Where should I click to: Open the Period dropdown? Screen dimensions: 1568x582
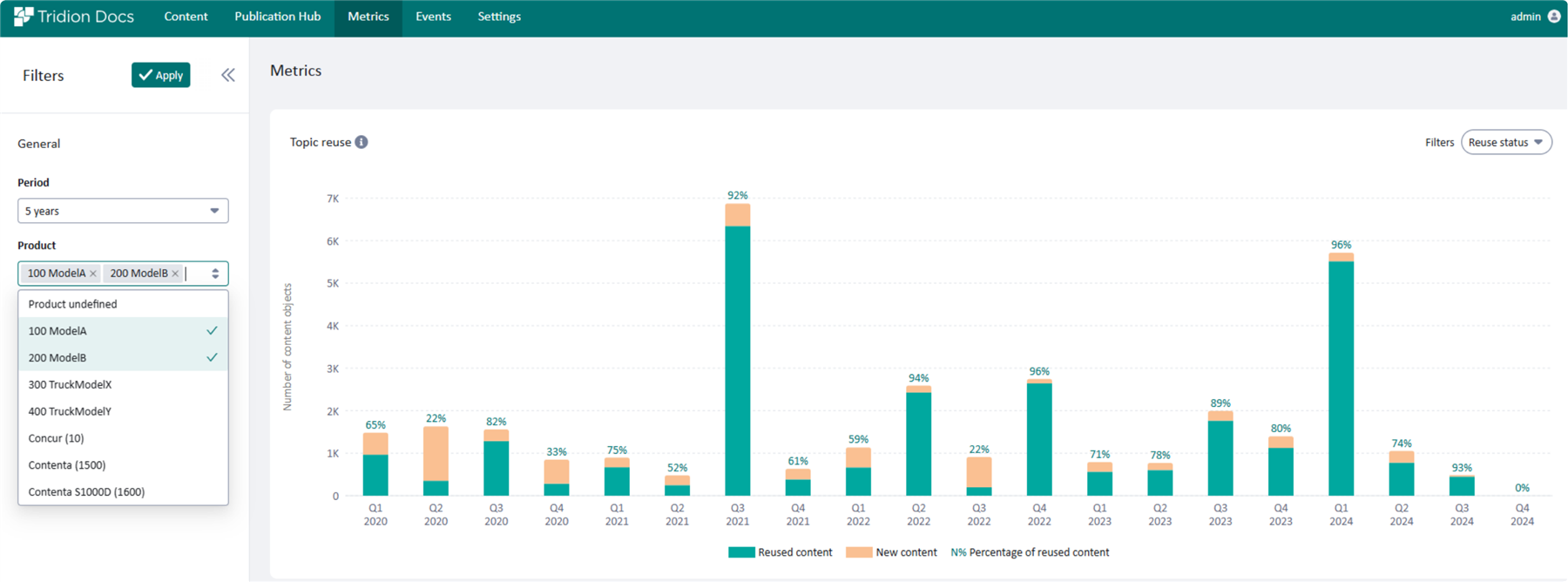coord(123,211)
